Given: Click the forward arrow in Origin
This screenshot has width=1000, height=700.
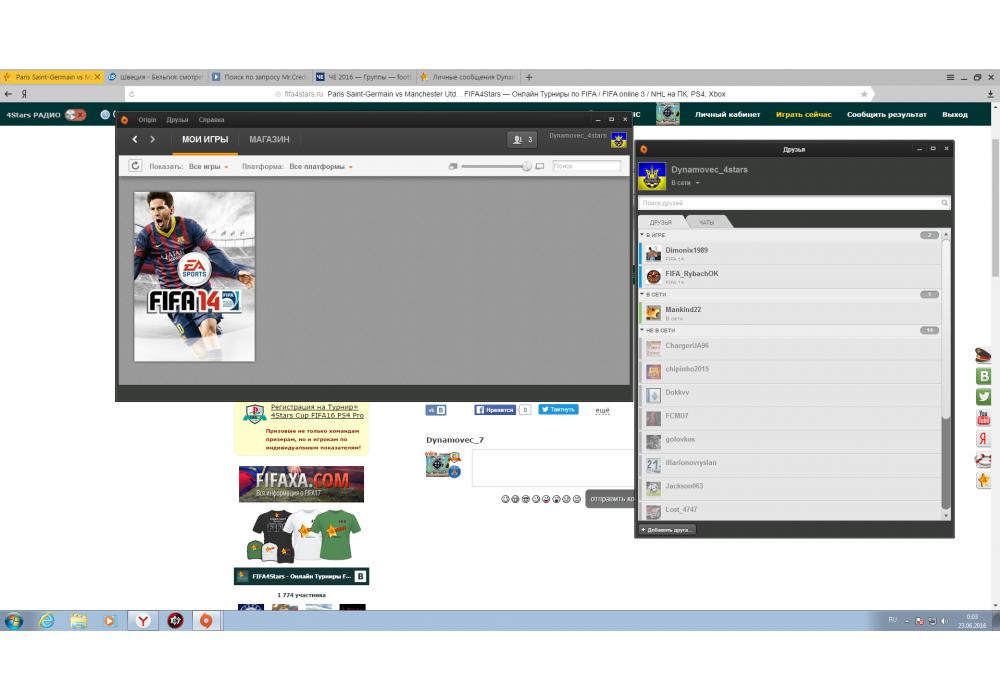Looking at the screenshot, I should click(x=152, y=140).
